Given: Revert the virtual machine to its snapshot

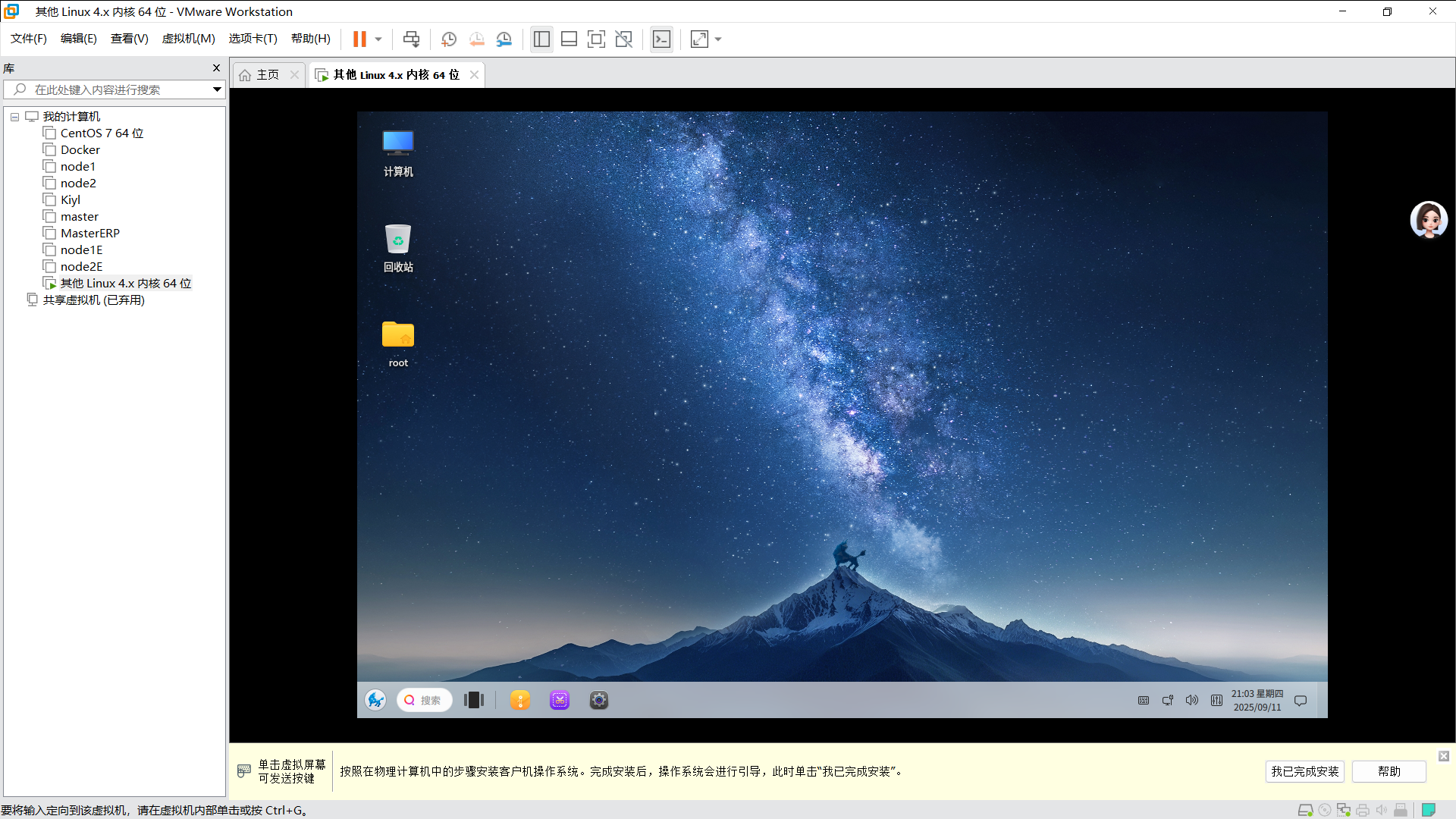Looking at the screenshot, I should pyautogui.click(x=477, y=39).
